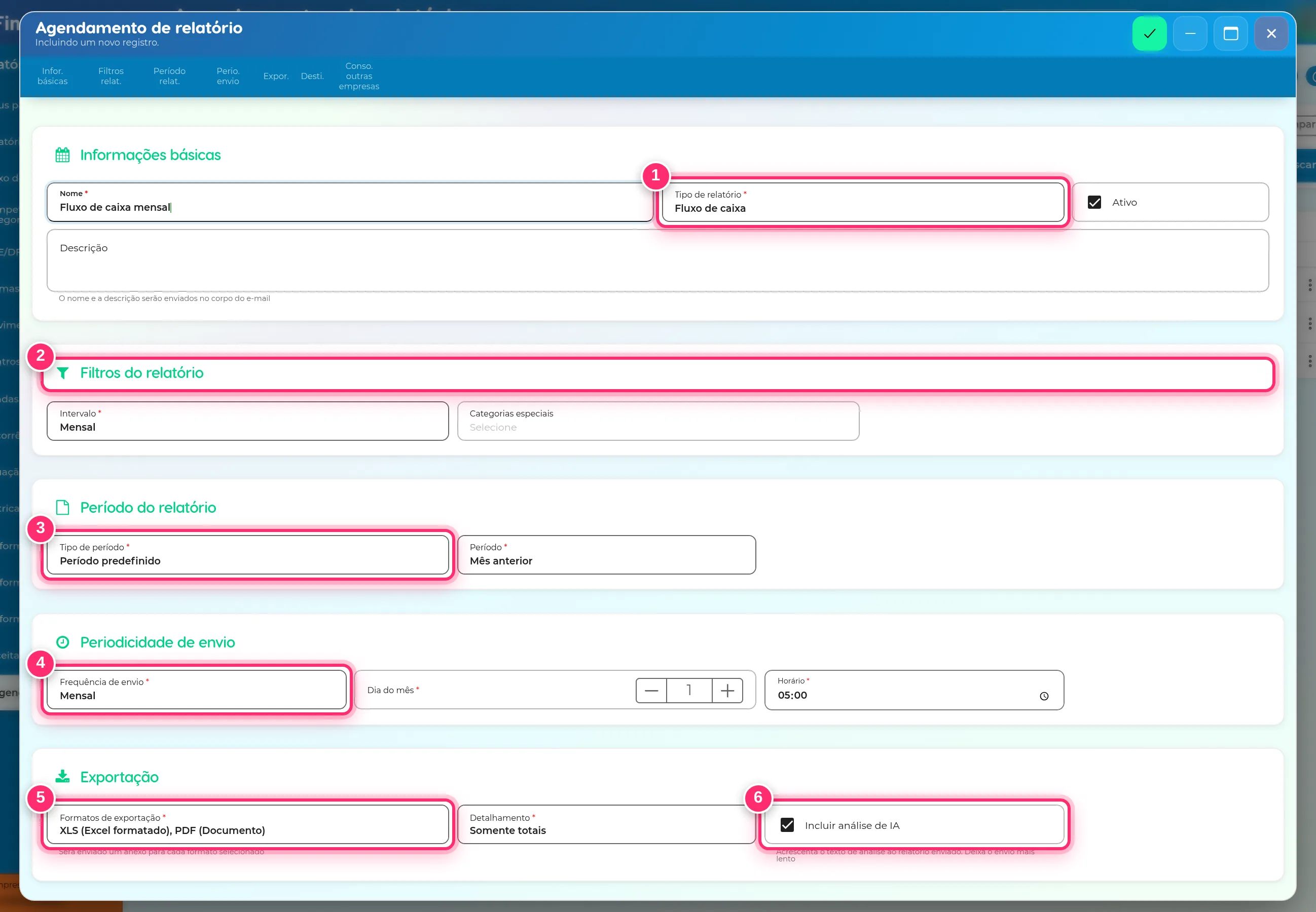Click the document icon beside Período do relatório
This screenshot has width=1316, height=912.
62,508
